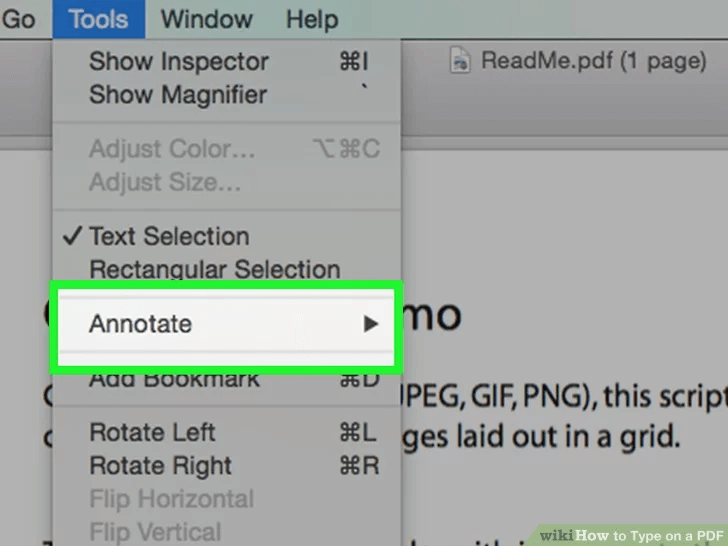Screen dimensions: 728x546
Task: Click the ReadMe.pdf (1 page) window title
Action: [x=593, y=61]
